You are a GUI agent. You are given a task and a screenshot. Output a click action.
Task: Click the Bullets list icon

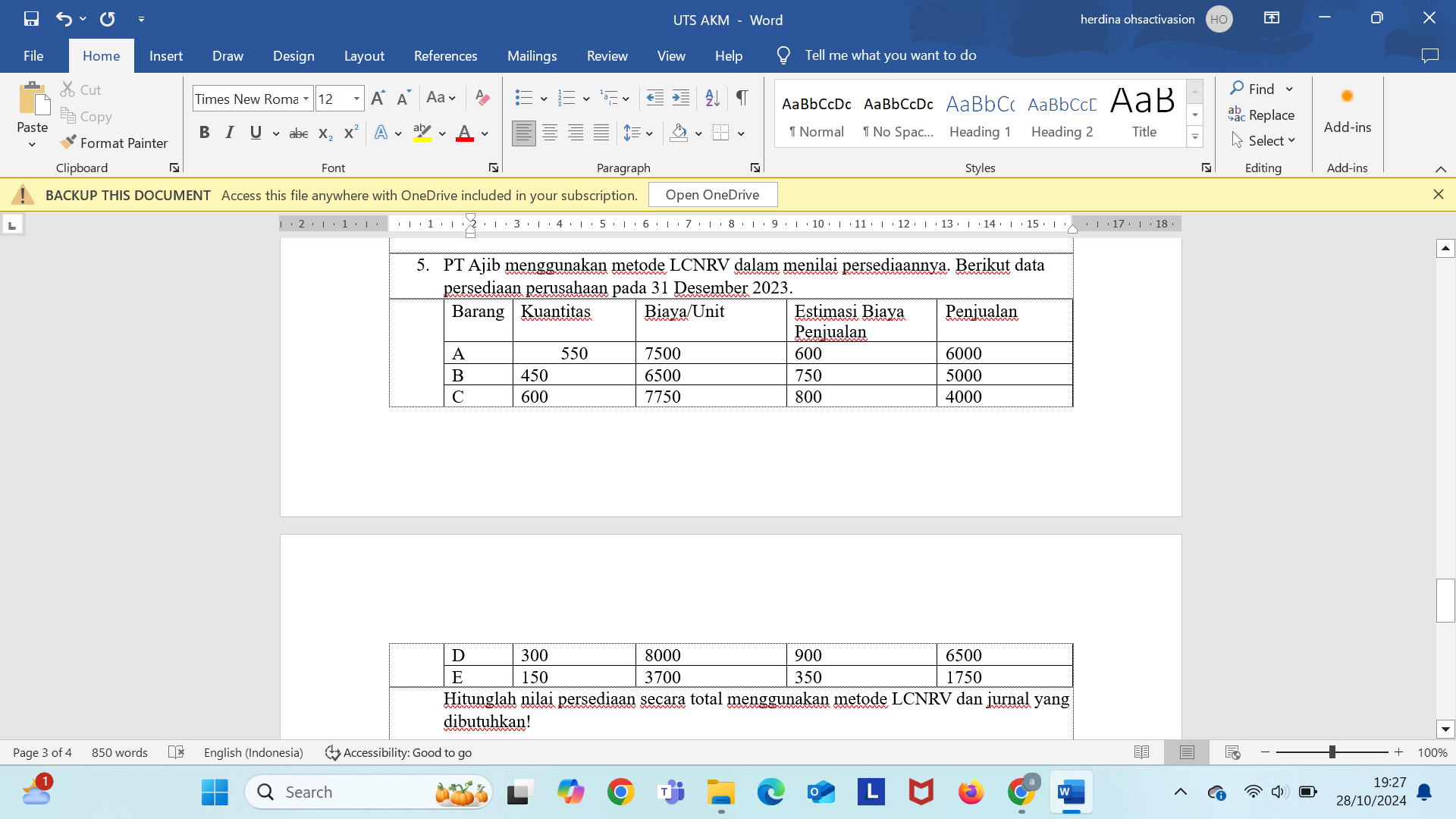pos(521,97)
